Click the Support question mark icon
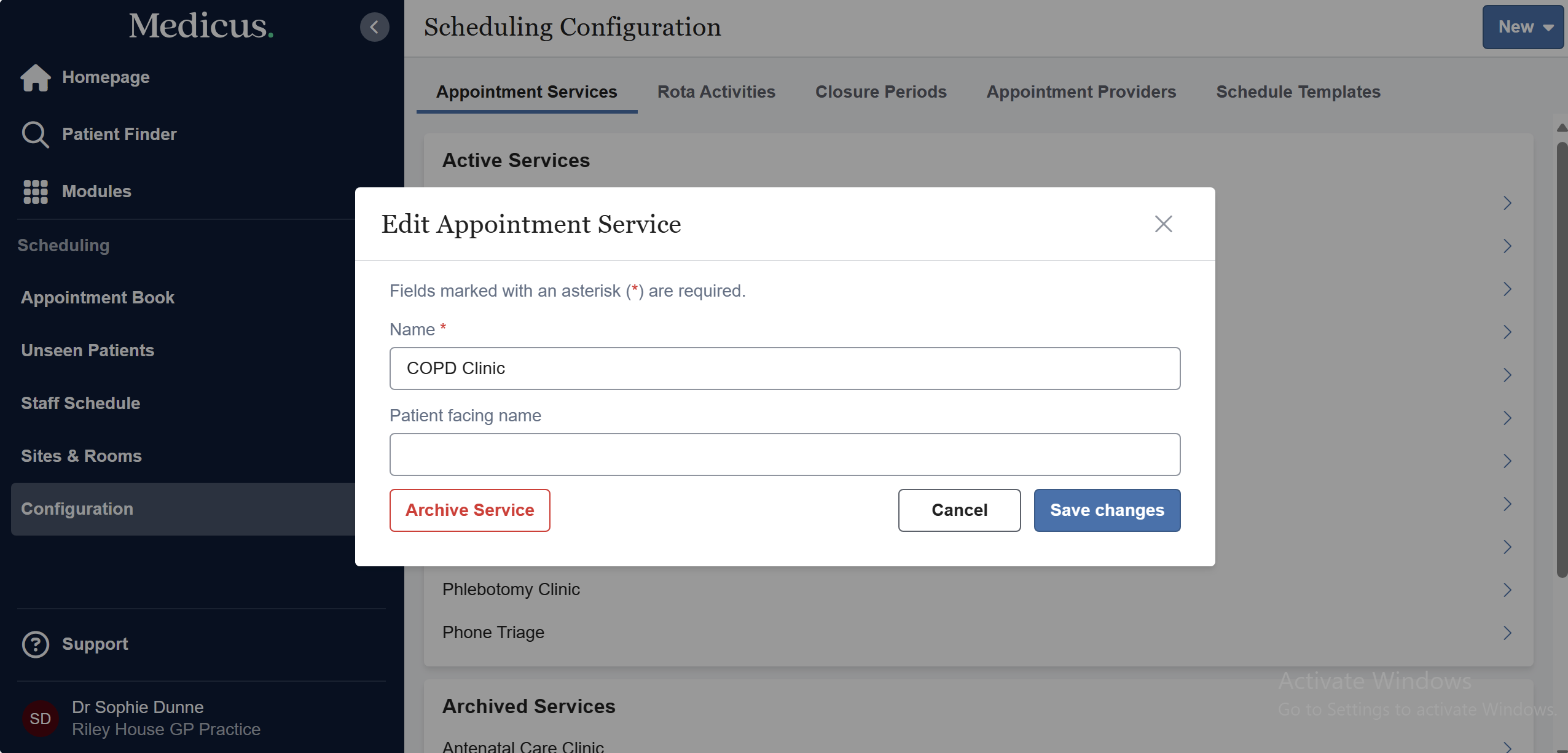The image size is (1568, 753). point(35,644)
